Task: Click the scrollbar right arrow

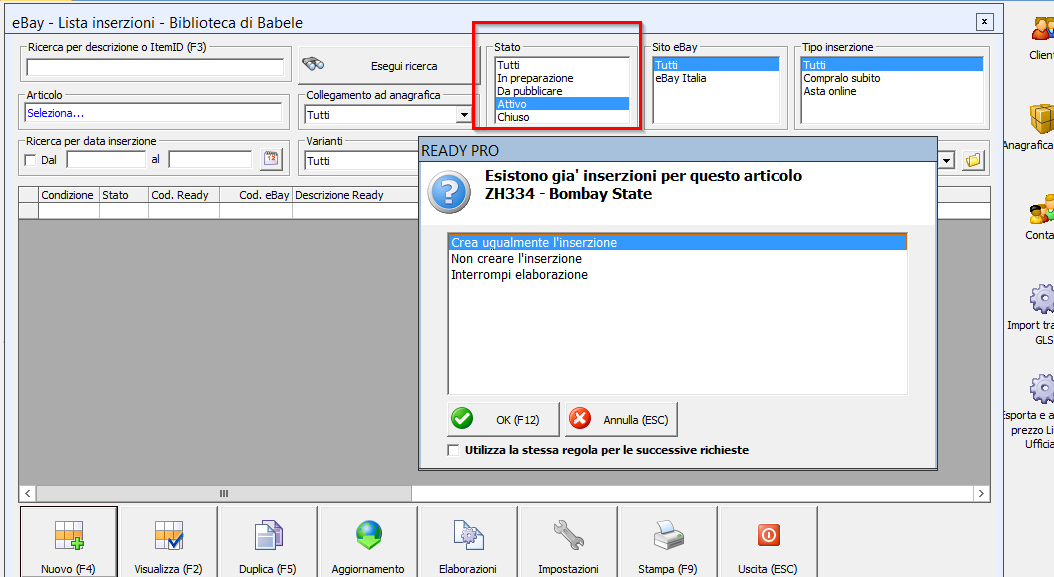Action: (x=981, y=494)
